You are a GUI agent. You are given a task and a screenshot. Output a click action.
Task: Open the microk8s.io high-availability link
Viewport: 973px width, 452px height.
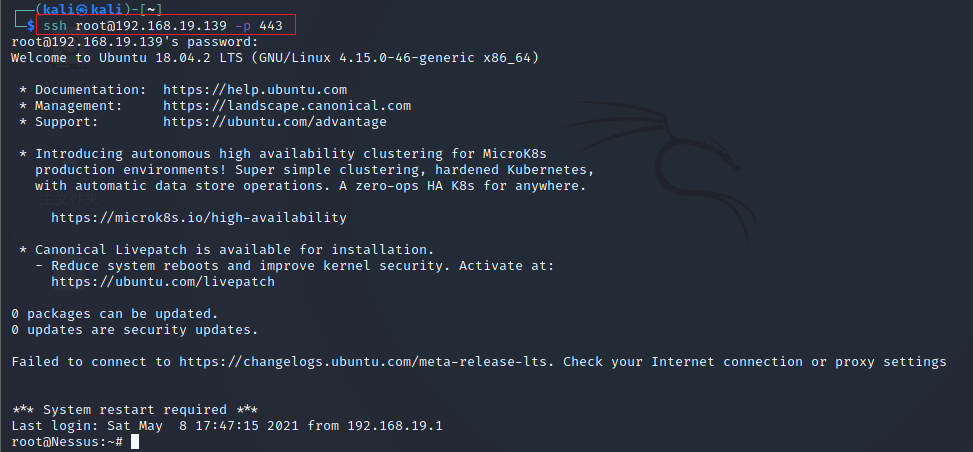199,218
